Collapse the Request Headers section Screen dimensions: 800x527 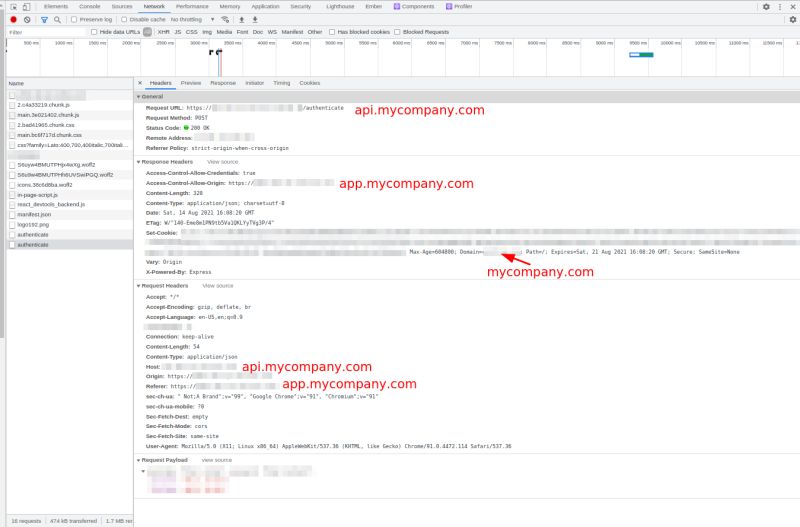pyautogui.click(x=138, y=286)
